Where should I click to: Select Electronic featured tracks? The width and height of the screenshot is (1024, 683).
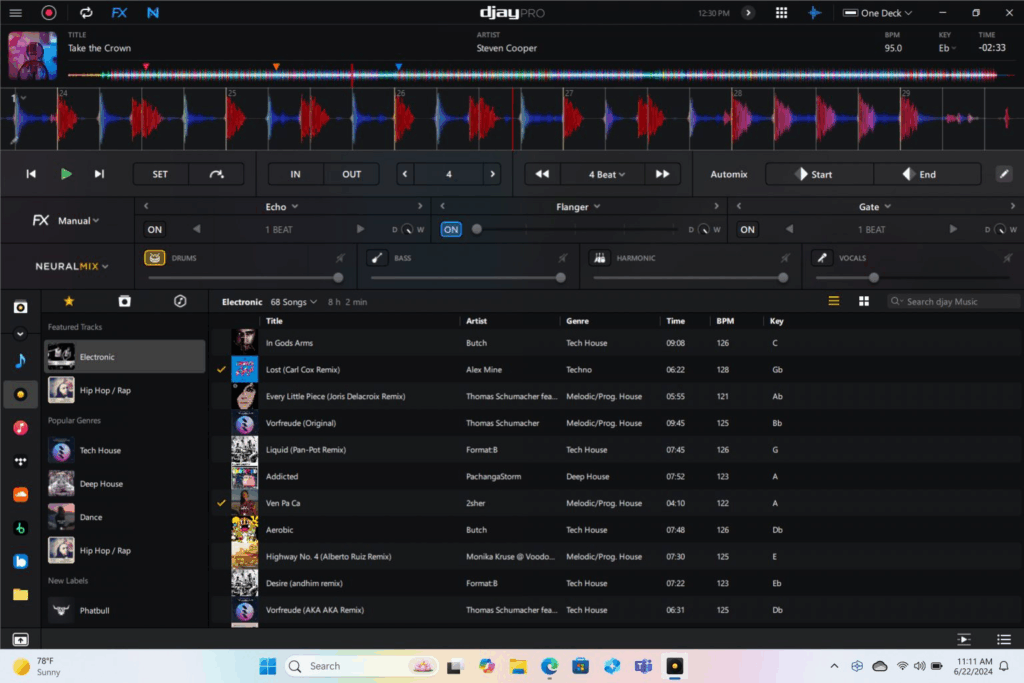pos(125,357)
